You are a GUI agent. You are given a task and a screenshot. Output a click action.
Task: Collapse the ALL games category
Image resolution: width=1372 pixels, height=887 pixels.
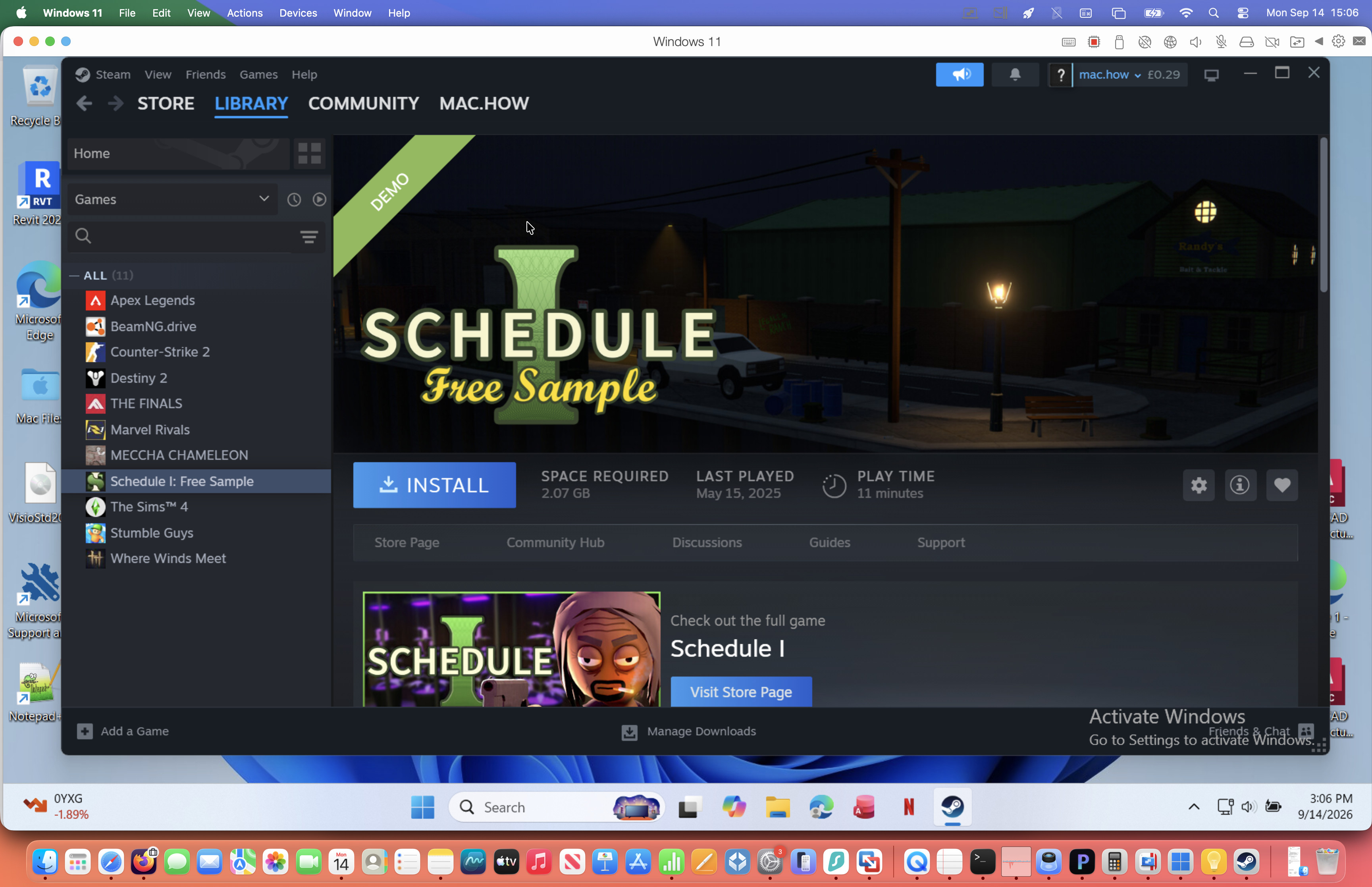pyautogui.click(x=74, y=275)
